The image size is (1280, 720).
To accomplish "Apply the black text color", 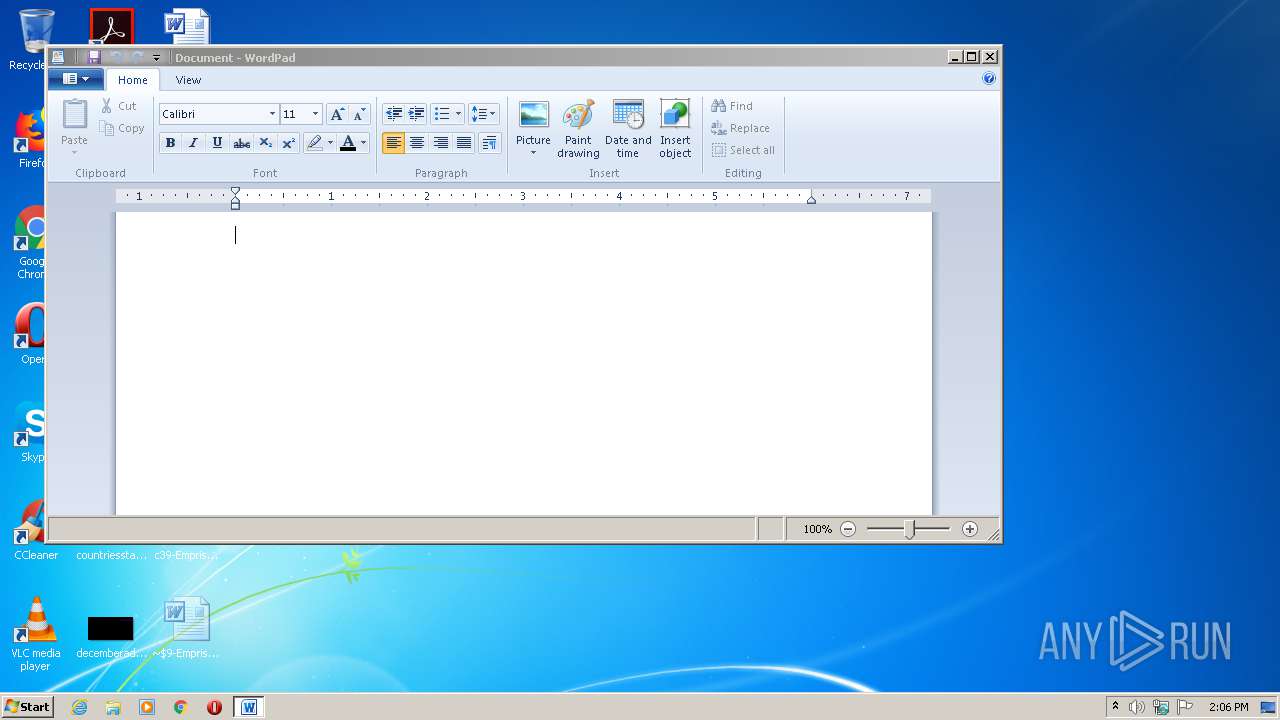I will [348, 143].
